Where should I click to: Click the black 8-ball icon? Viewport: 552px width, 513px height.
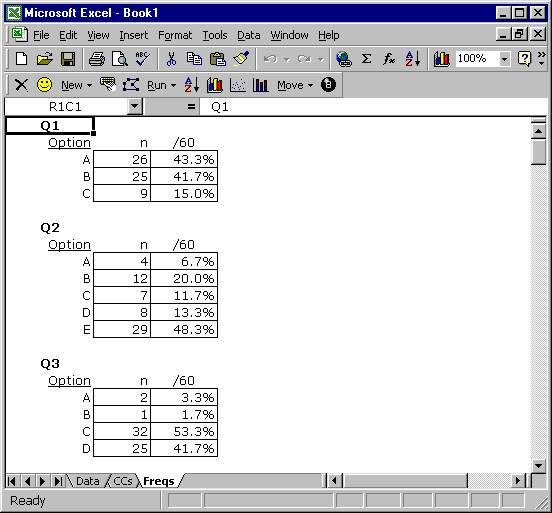[328, 85]
